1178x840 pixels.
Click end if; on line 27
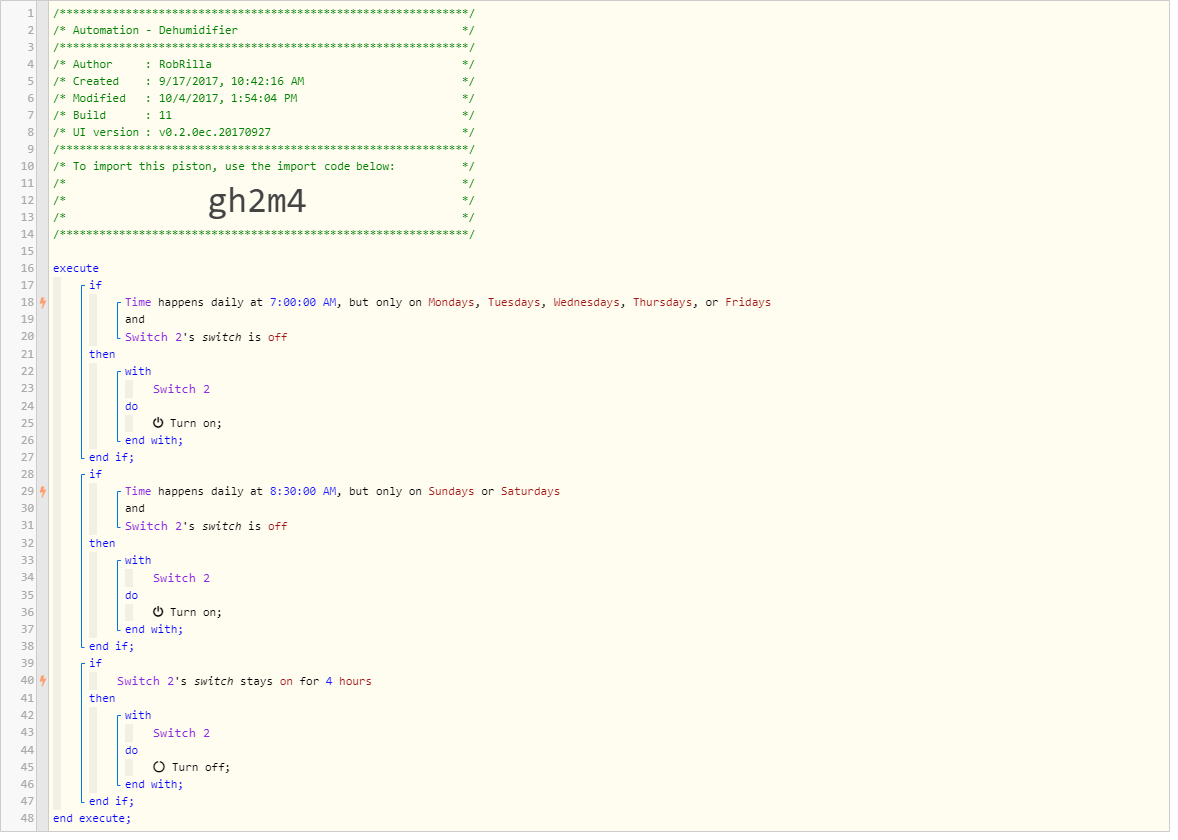pos(111,458)
